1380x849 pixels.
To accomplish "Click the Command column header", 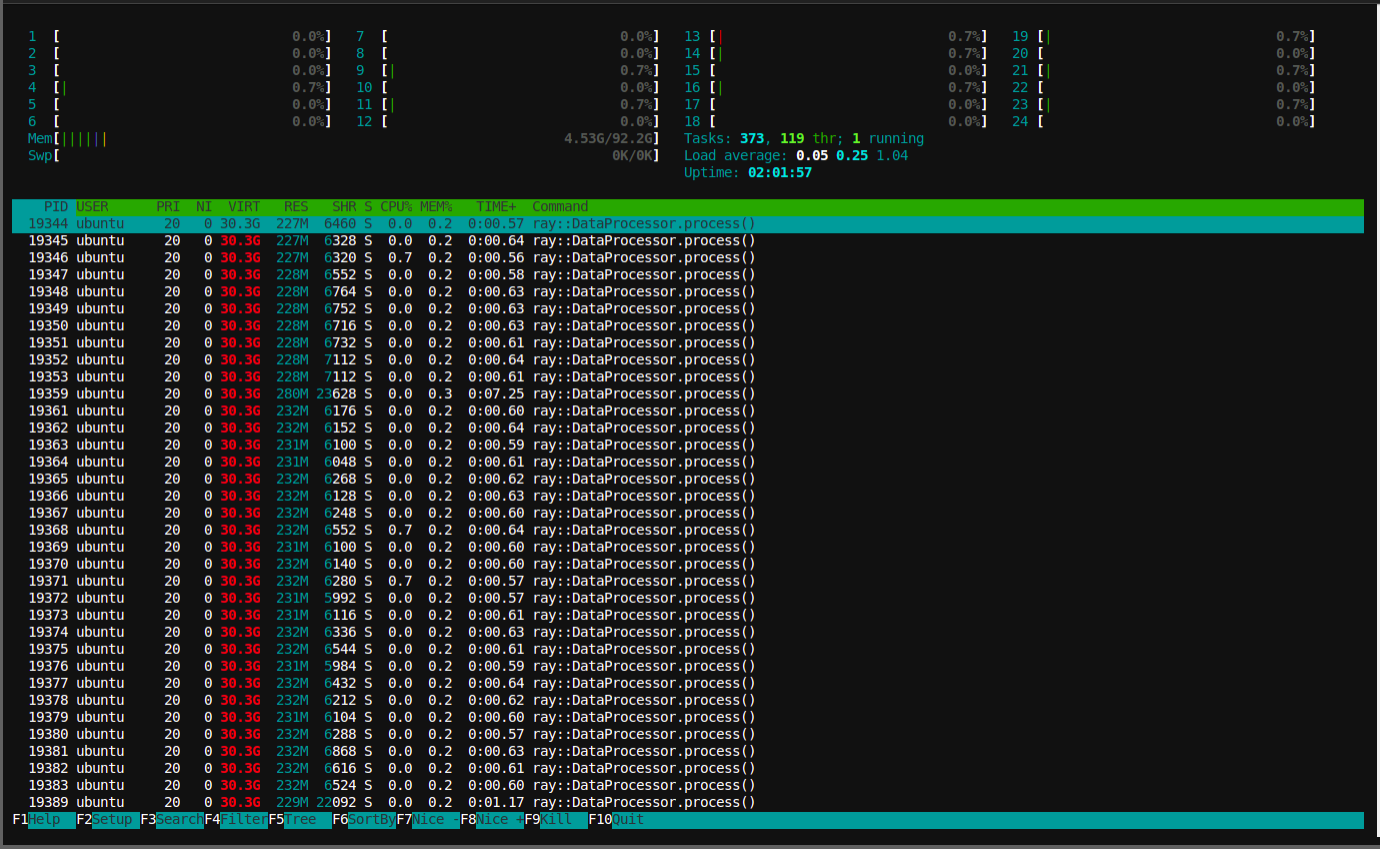I will coord(560,207).
